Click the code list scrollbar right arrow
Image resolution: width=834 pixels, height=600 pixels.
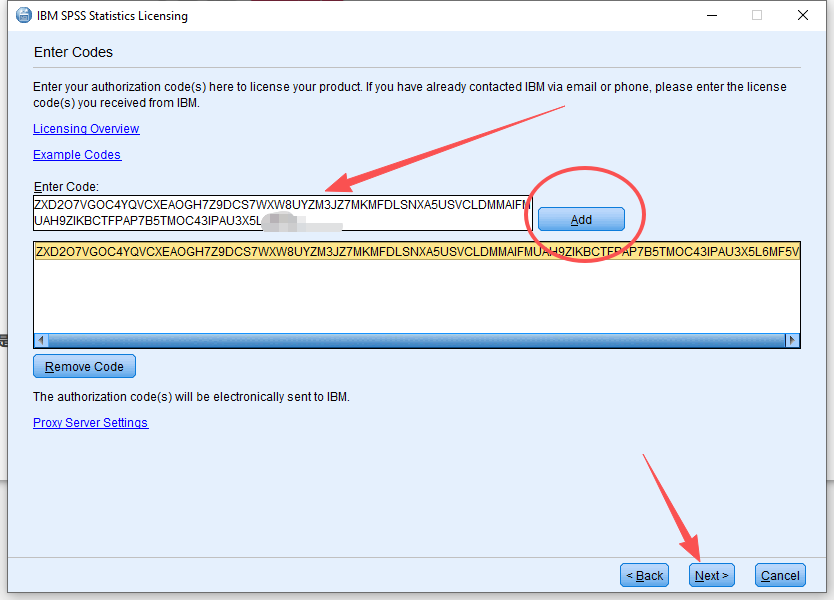[793, 340]
